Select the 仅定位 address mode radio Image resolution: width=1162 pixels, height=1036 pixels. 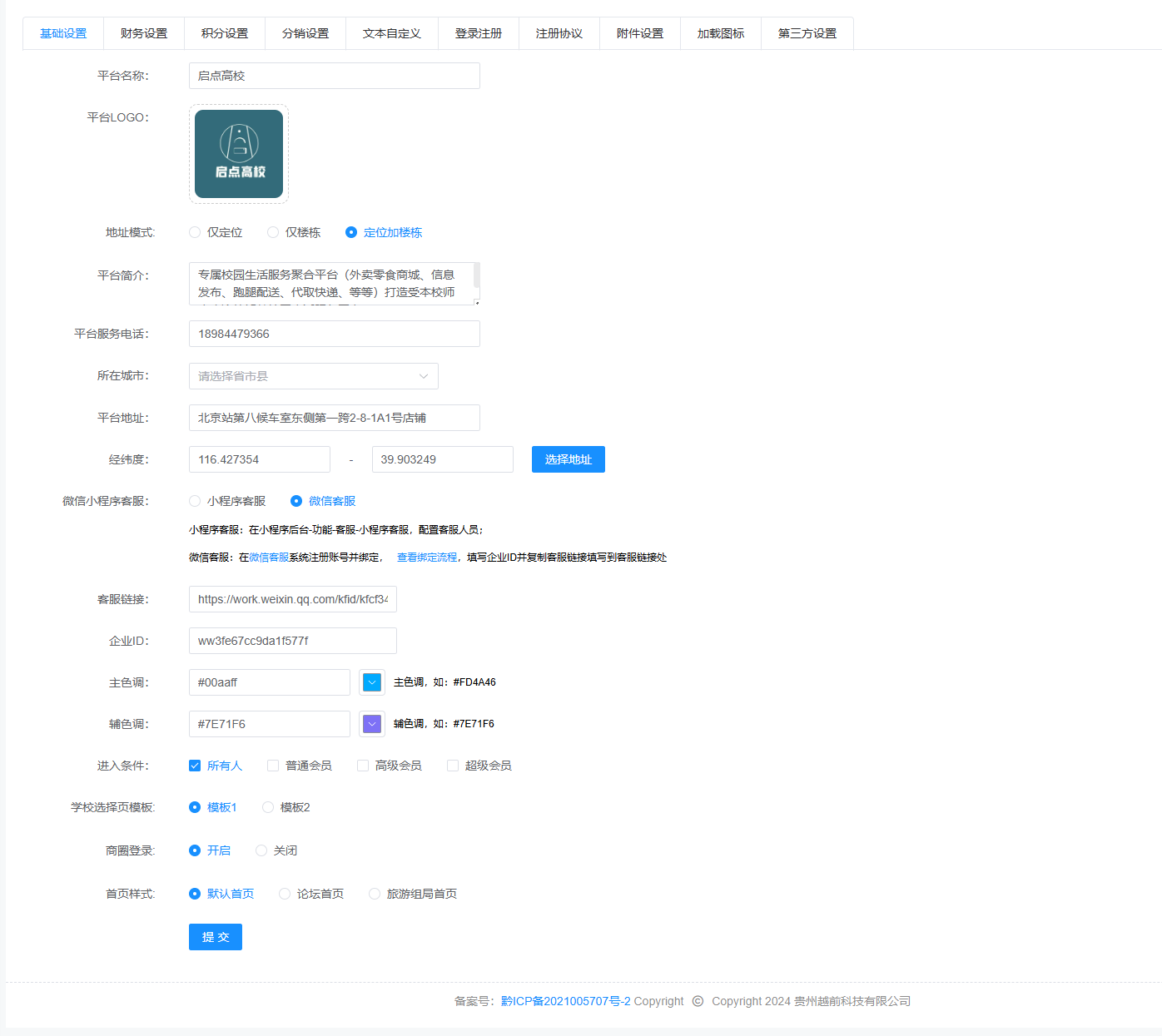195,233
